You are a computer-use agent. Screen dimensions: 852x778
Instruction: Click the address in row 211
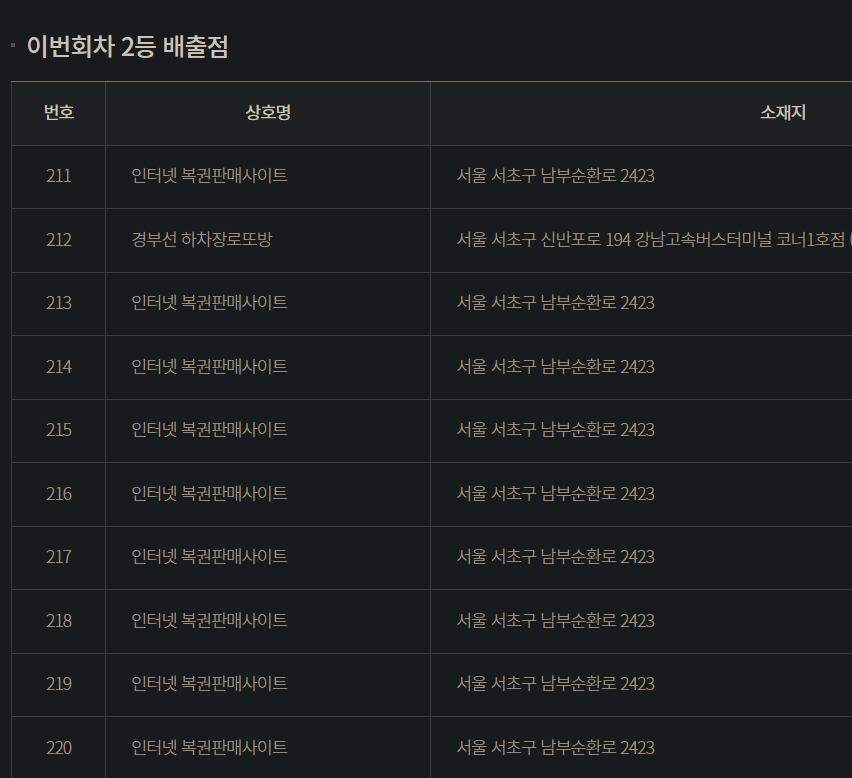(556, 176)
